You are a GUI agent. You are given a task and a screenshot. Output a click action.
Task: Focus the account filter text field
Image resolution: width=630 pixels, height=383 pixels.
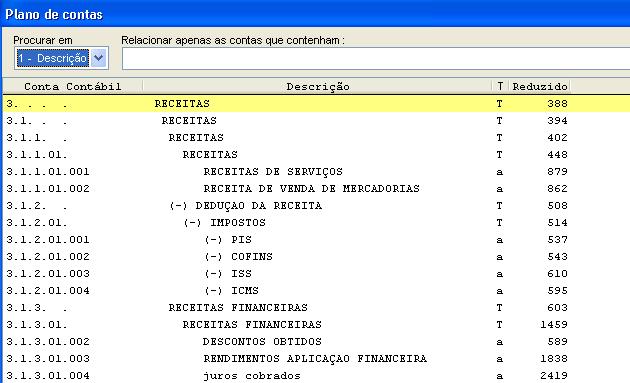pyautogui.click(x=376, y=59)
